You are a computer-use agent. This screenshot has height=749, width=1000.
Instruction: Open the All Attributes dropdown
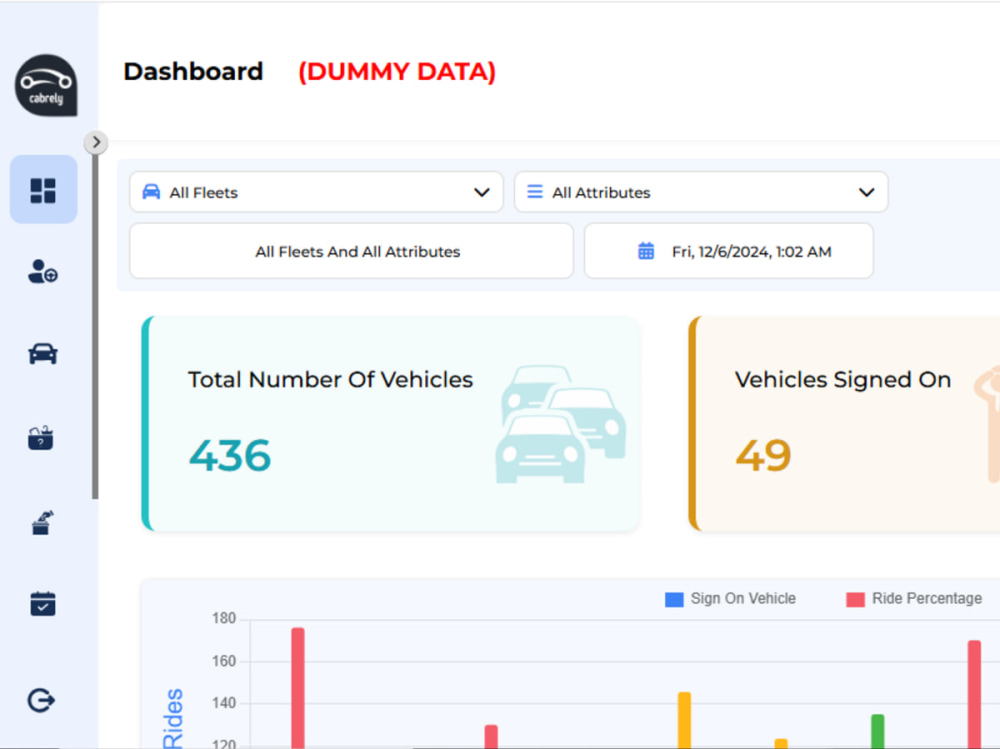tap(701, 192)
